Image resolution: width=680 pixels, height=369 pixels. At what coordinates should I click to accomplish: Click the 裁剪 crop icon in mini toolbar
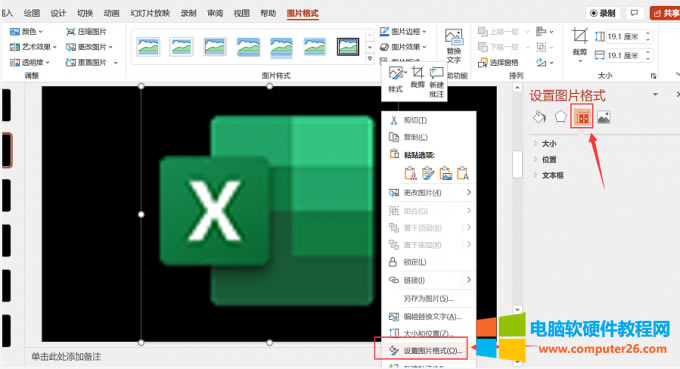point(417,77)
